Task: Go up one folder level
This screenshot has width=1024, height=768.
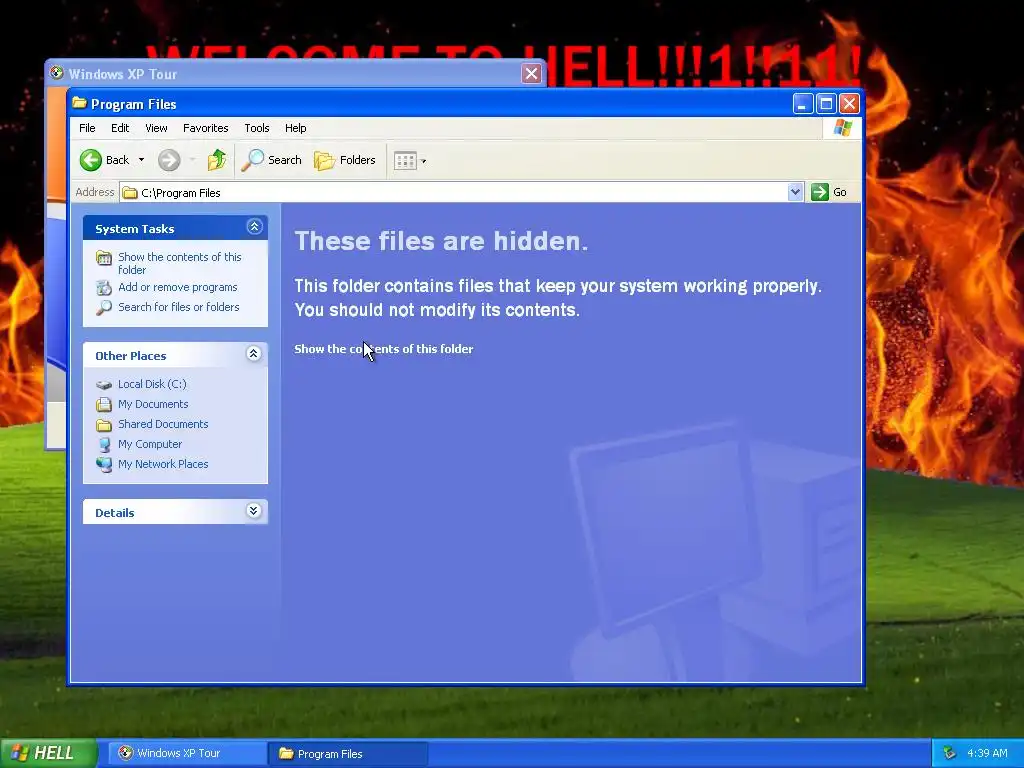Action: [x=217, y=160]
